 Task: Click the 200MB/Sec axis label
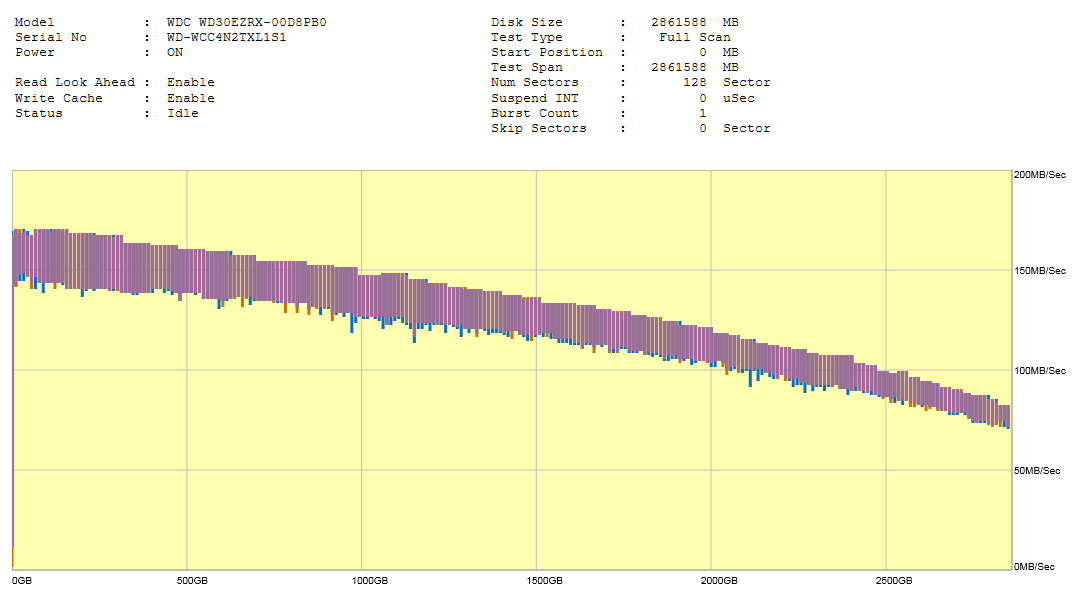coord(1040,174)
